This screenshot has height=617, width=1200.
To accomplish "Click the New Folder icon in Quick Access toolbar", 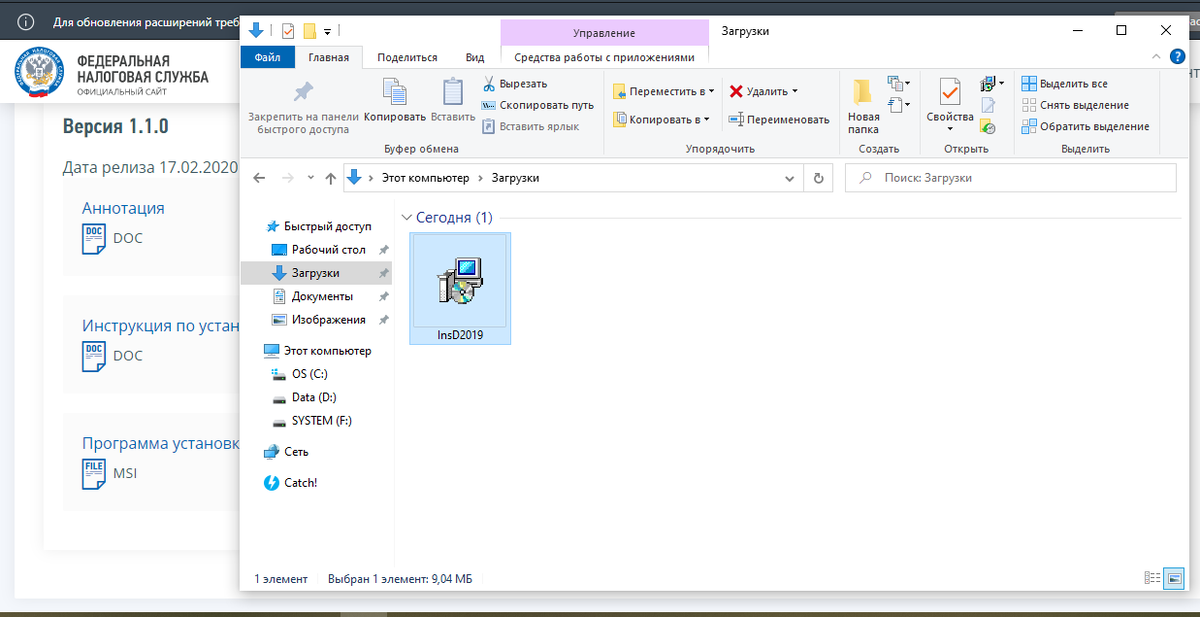I will [310, 31].
